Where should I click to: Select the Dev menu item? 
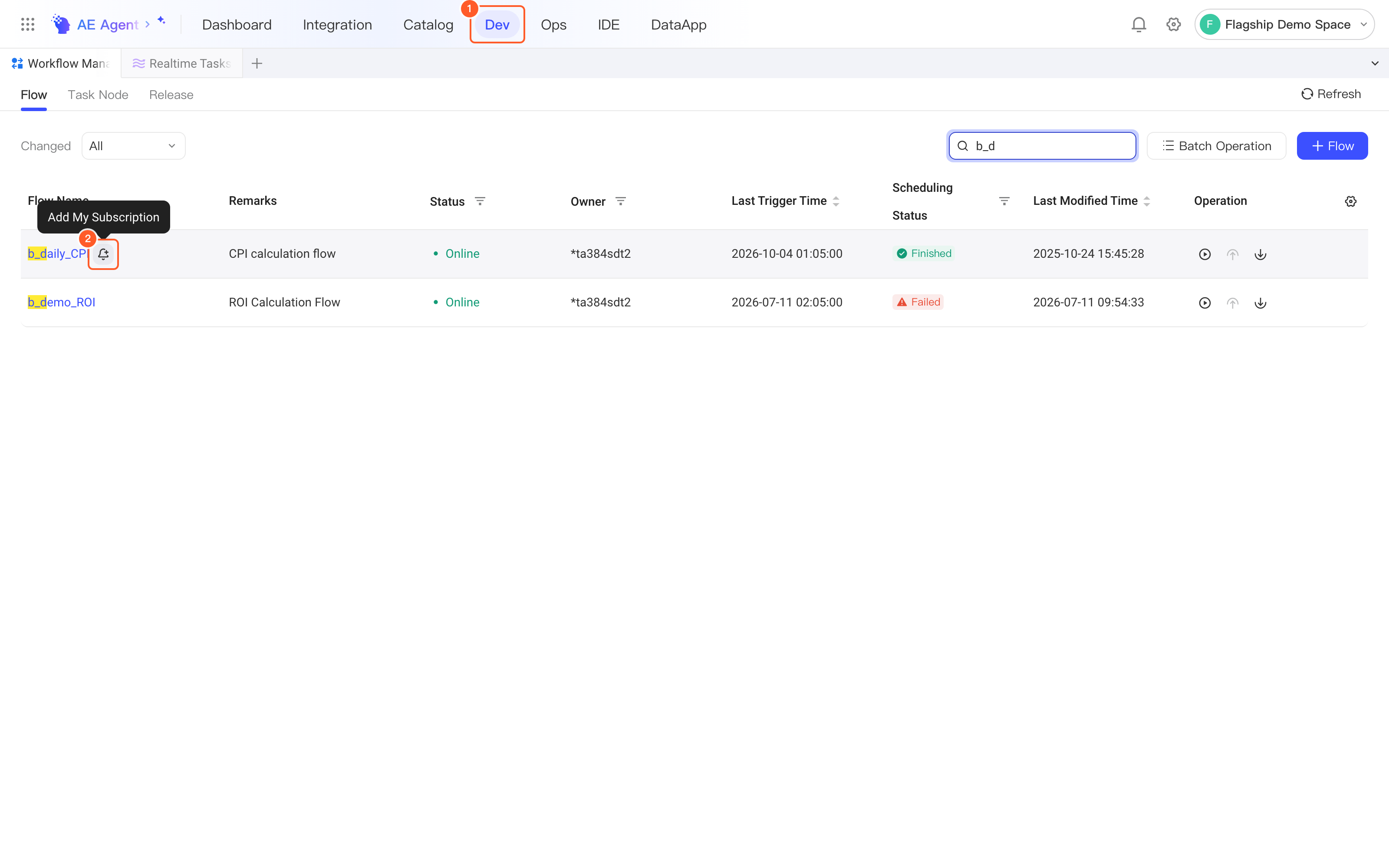coord(497,24)
